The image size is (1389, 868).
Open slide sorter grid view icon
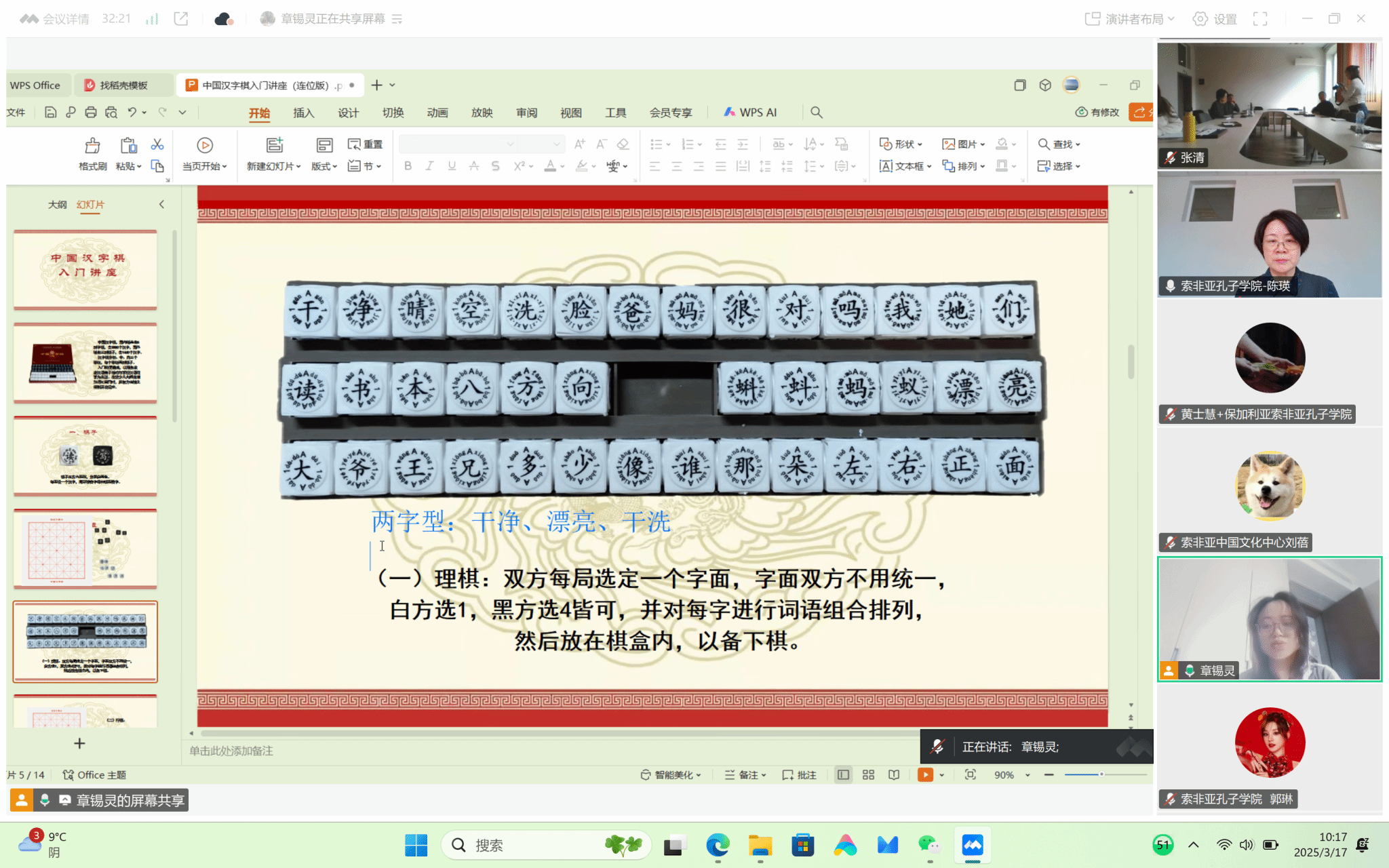[868, 774]
